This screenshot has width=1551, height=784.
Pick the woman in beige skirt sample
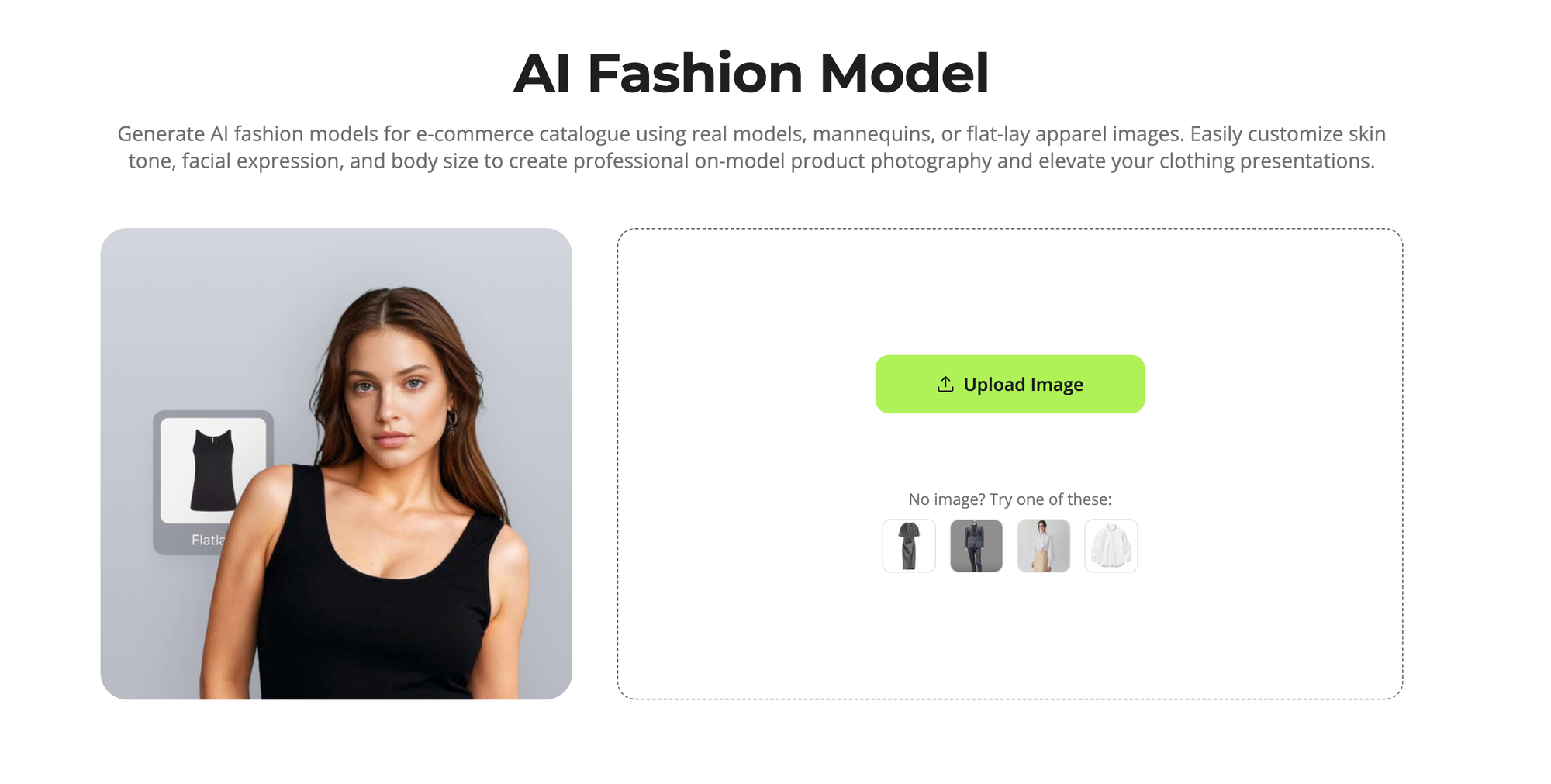tap(1044, 546)
